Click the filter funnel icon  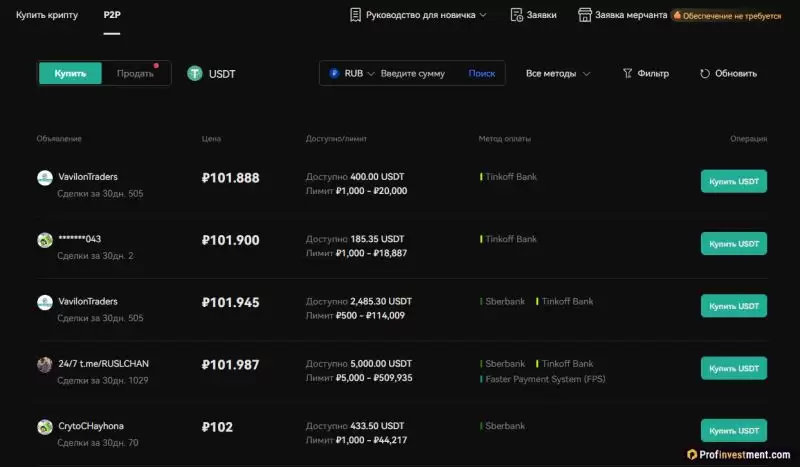[x=627, y=74]
